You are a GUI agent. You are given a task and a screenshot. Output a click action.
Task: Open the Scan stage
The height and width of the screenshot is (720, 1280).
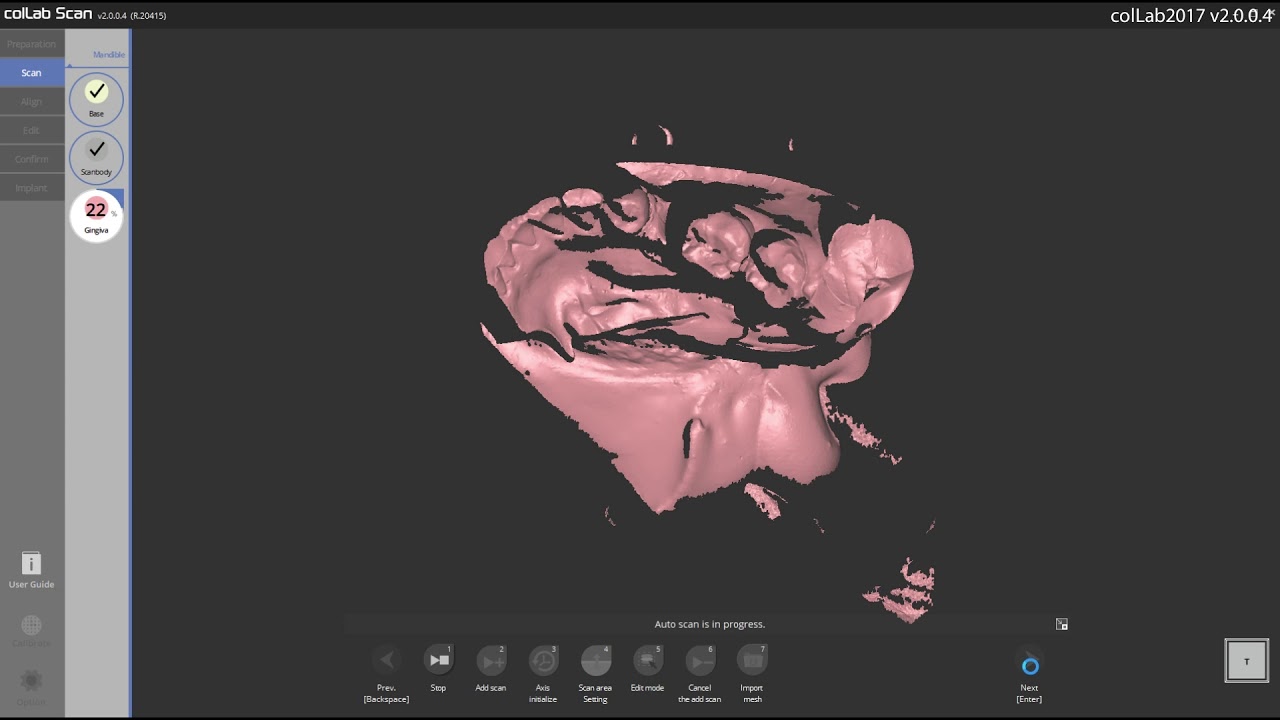[32, 73]
